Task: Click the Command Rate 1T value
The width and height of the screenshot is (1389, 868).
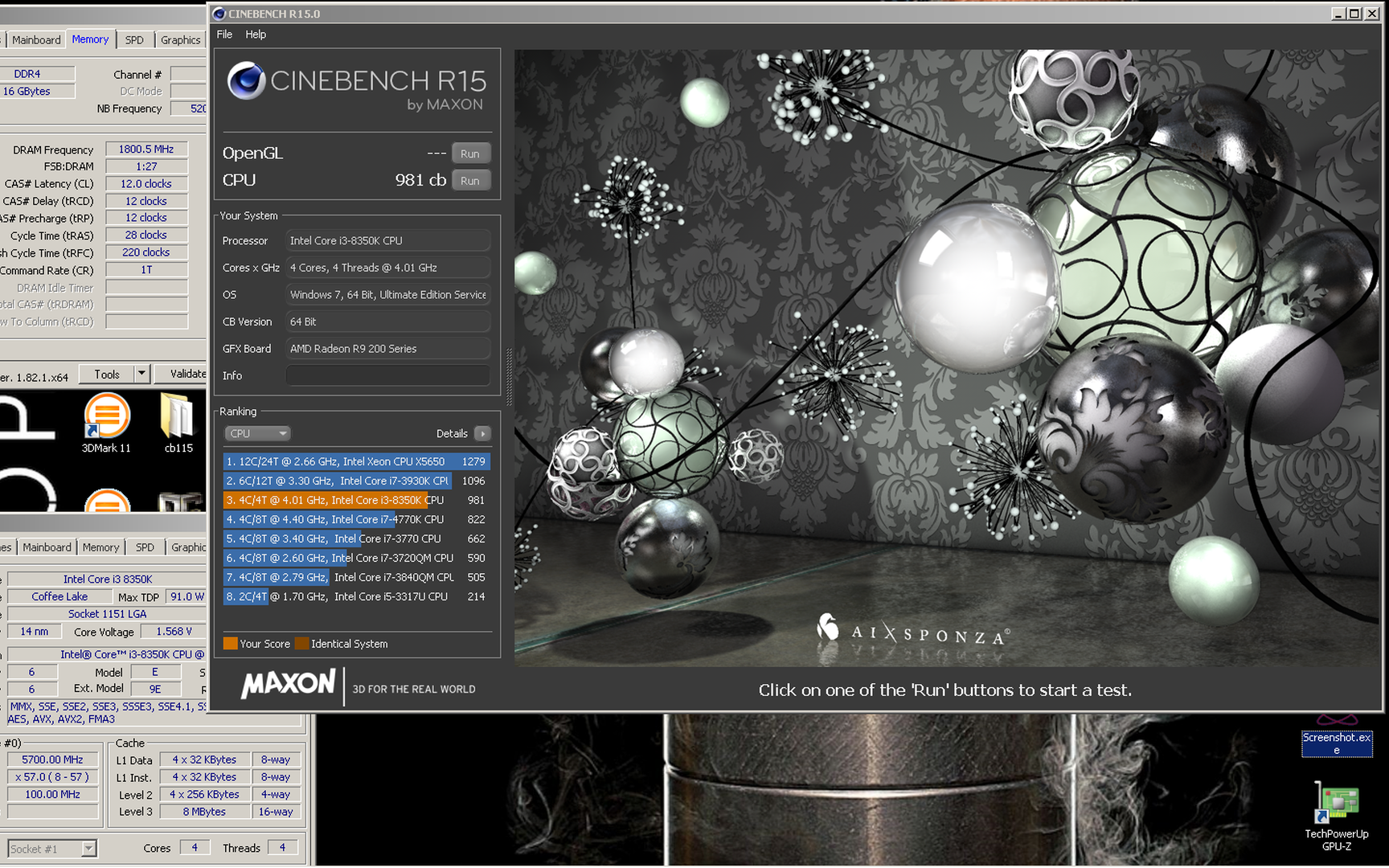Action: (146, 270)
